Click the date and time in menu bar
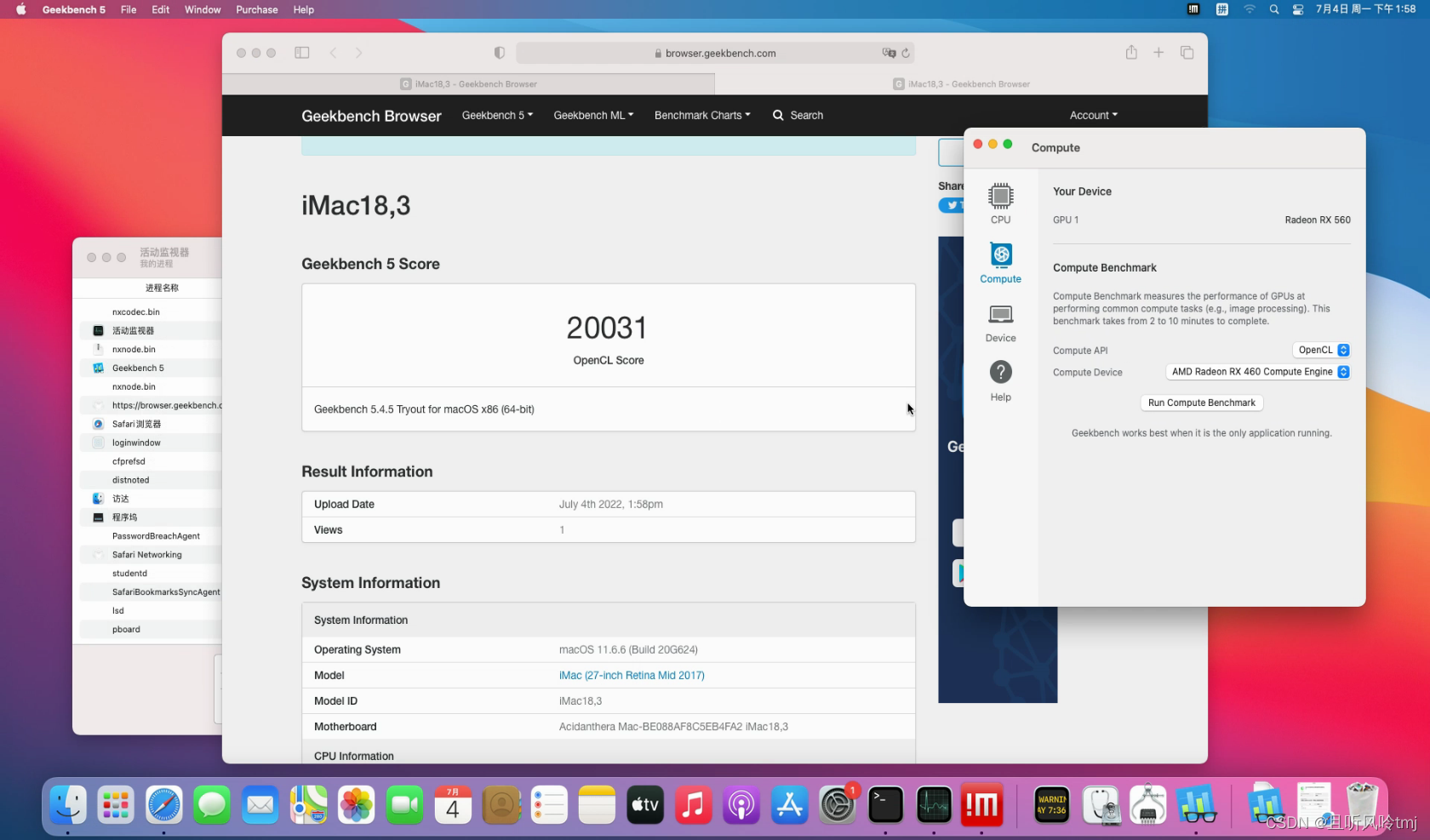1430x840 pixels. pos(1365,9)
